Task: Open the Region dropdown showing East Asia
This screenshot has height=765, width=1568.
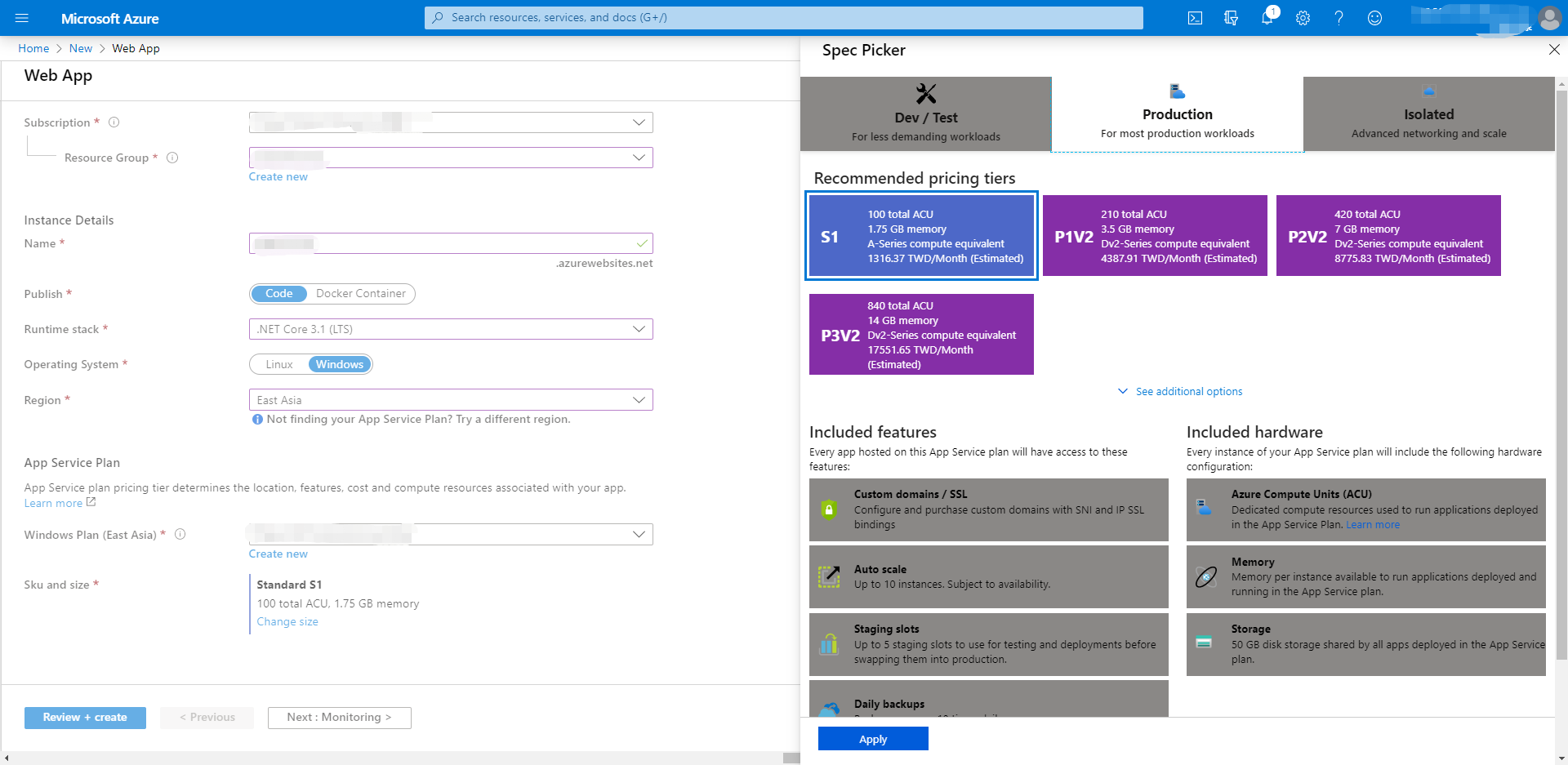Action: click(x=451, y=400)
